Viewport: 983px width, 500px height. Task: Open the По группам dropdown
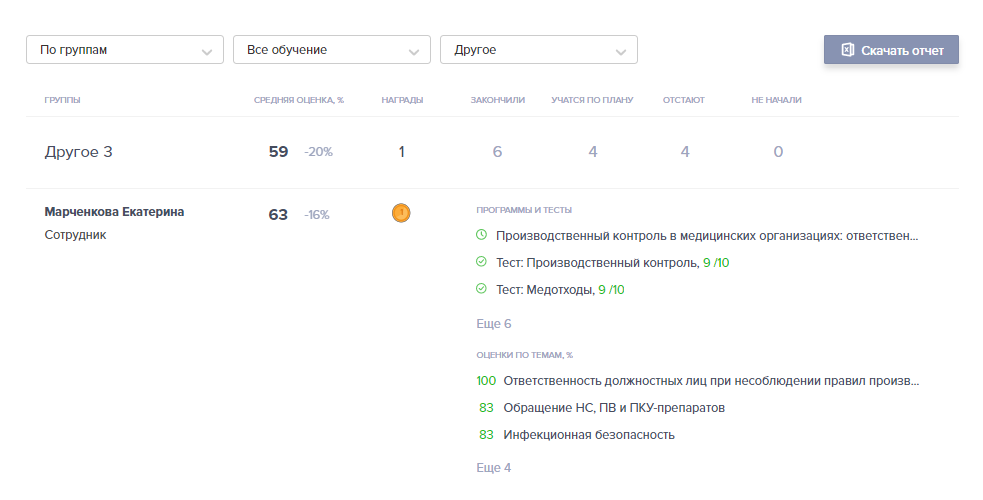click(x=125, y=50)
